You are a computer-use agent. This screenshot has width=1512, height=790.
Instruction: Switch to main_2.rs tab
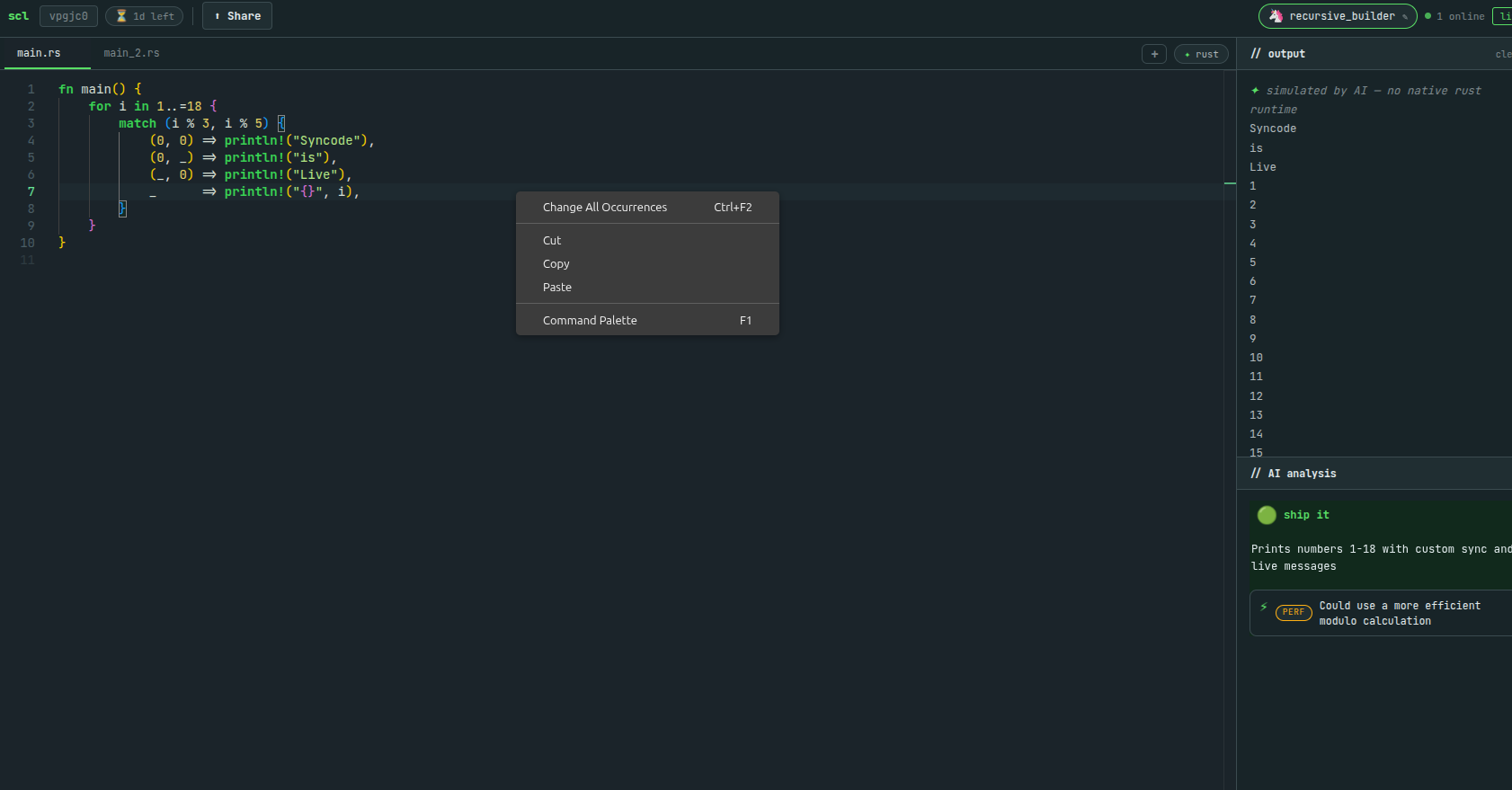[131, 53]
